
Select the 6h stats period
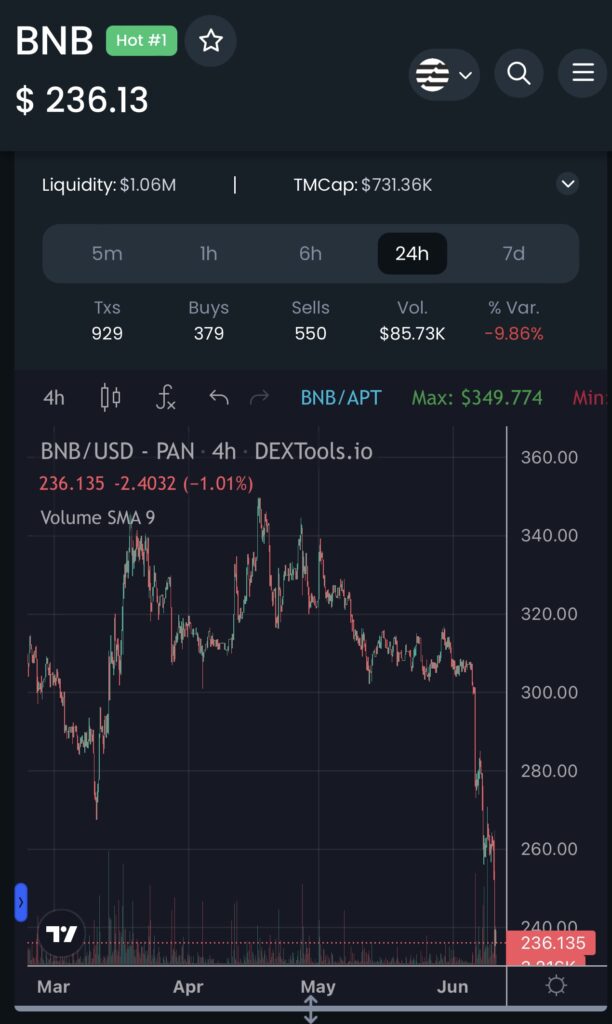[310, 253]
